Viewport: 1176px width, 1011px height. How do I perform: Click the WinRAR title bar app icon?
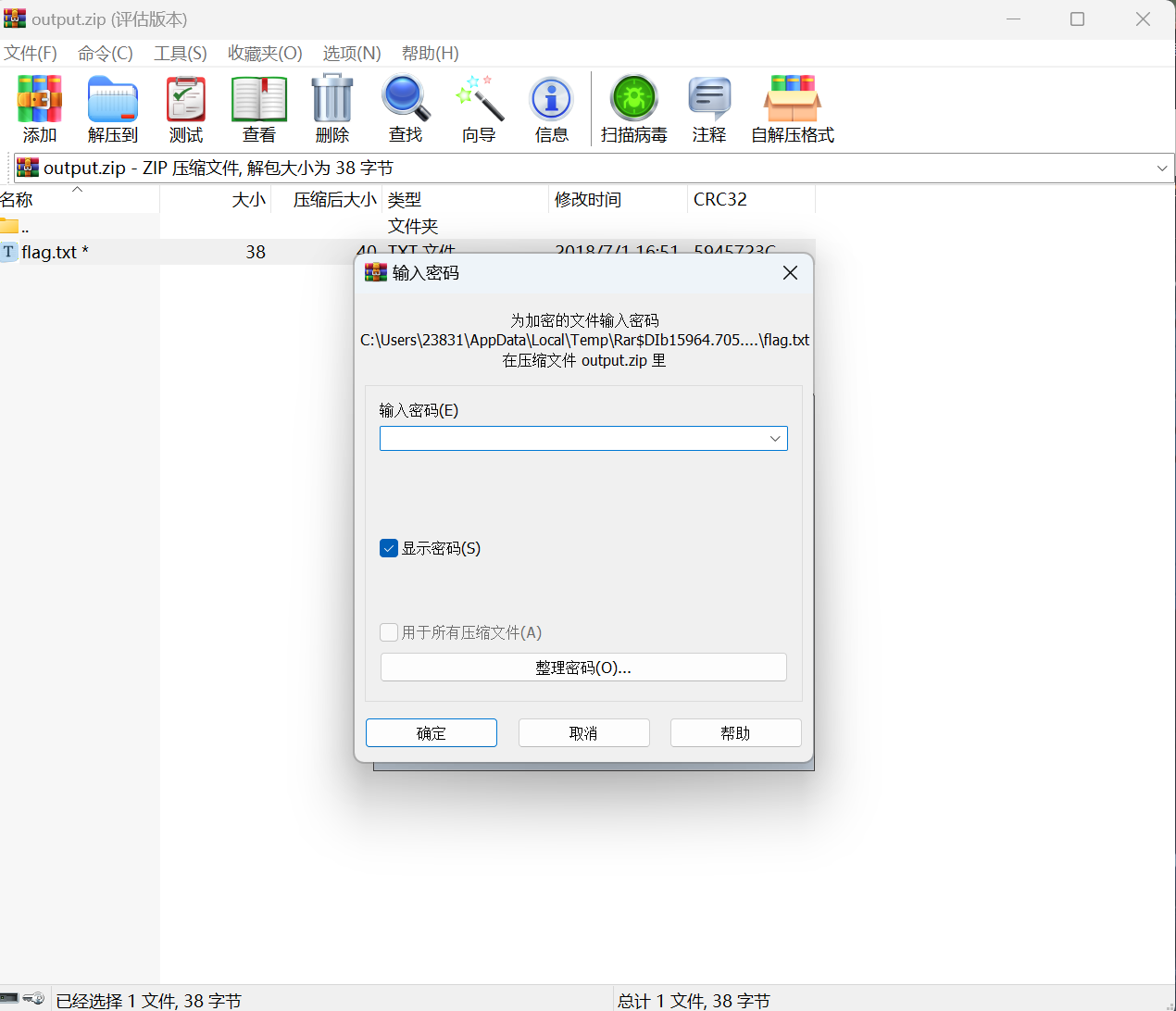pyautogui.click(x=15, y=19)
